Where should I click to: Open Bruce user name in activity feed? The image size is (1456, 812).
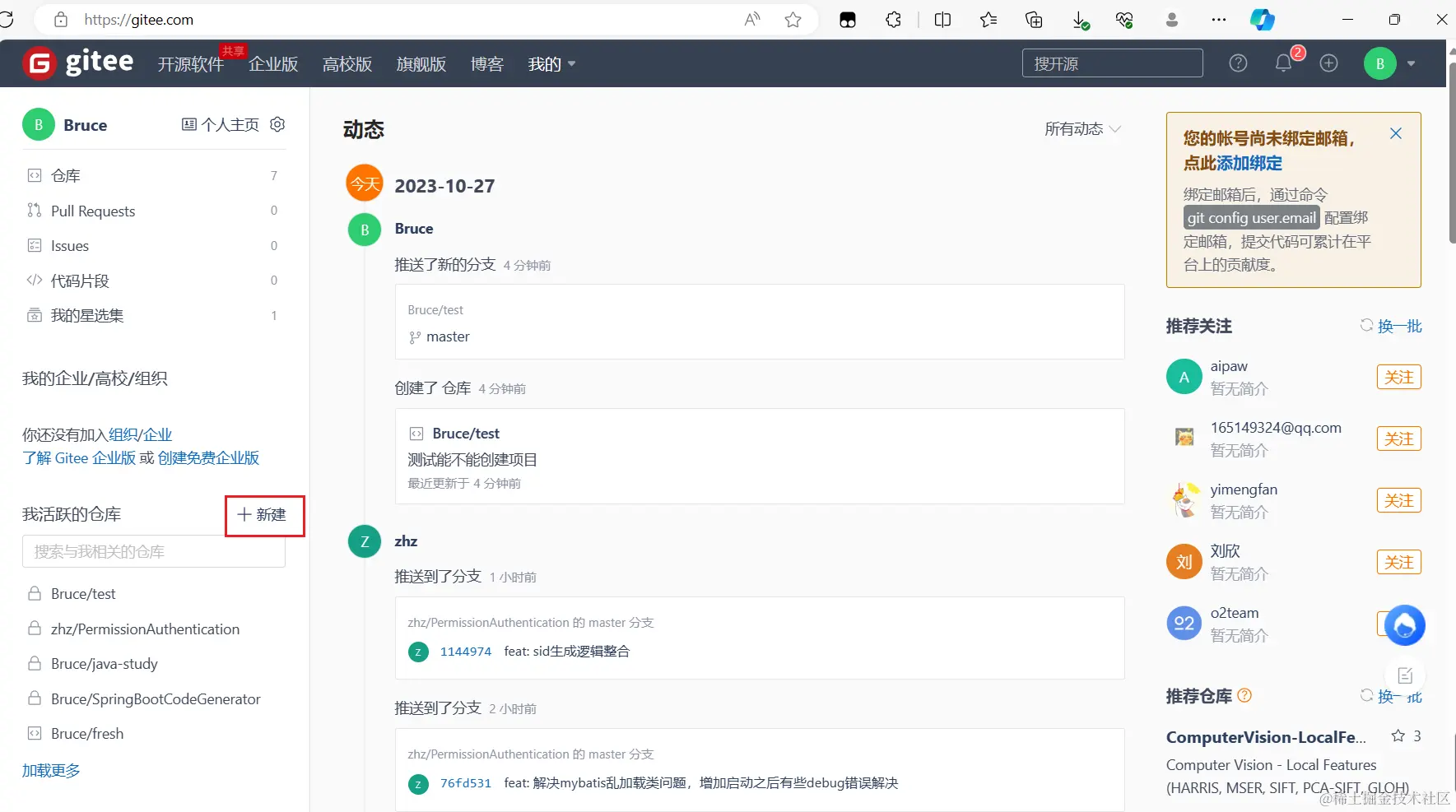[x=414, y=229]
